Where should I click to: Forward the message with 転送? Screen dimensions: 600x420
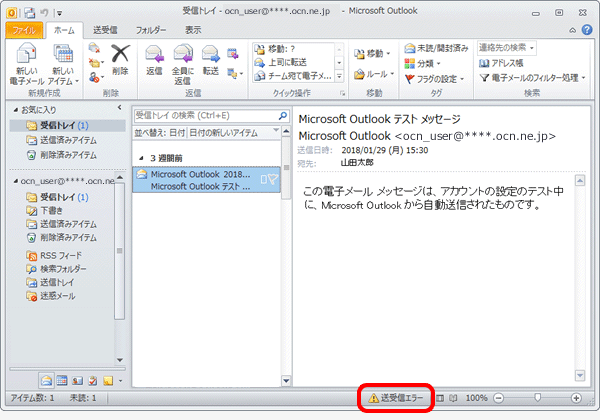[210, 60]
